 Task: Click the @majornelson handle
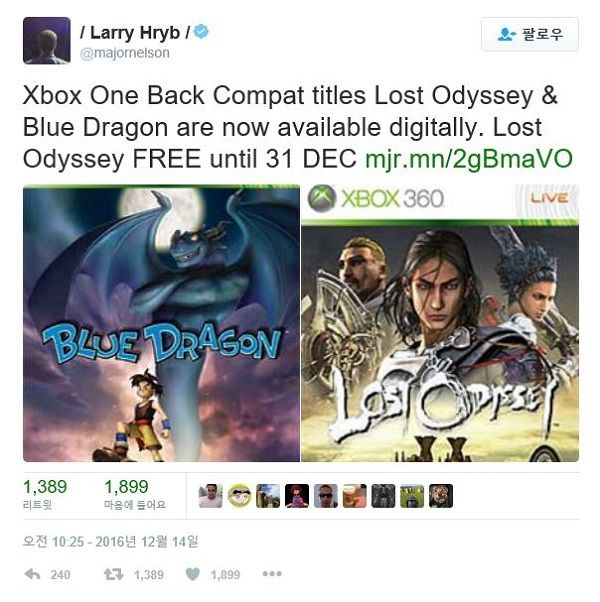(x=125, y=53)
